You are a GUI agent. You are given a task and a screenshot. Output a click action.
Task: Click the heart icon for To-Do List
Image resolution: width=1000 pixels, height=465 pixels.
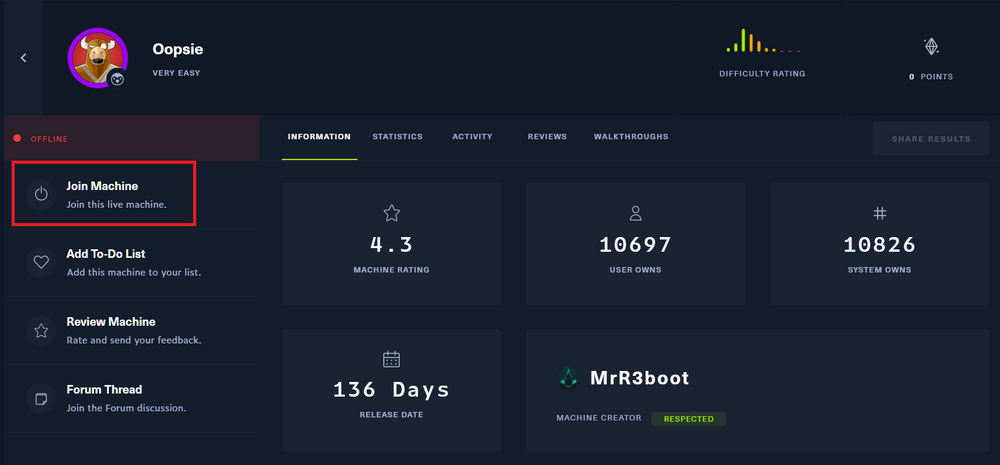tap(41, 262)
